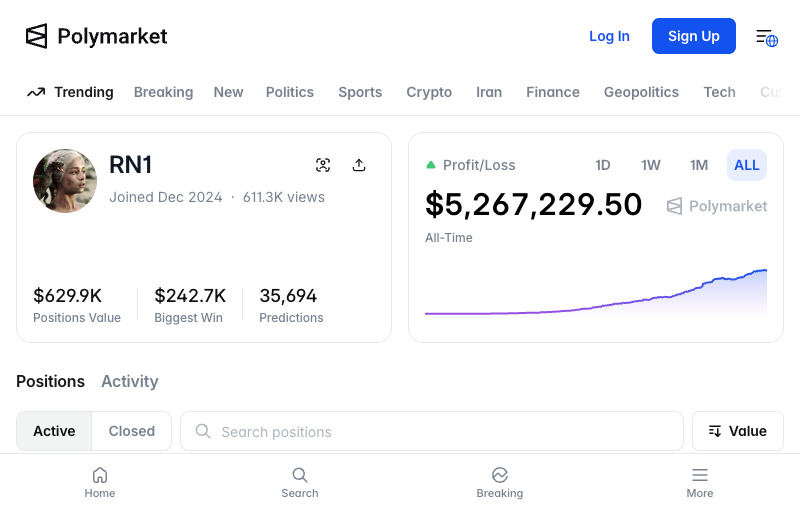Screen dimensions: 800x513
Task: Select the ALL time range option
Action: tap(746, 165)
